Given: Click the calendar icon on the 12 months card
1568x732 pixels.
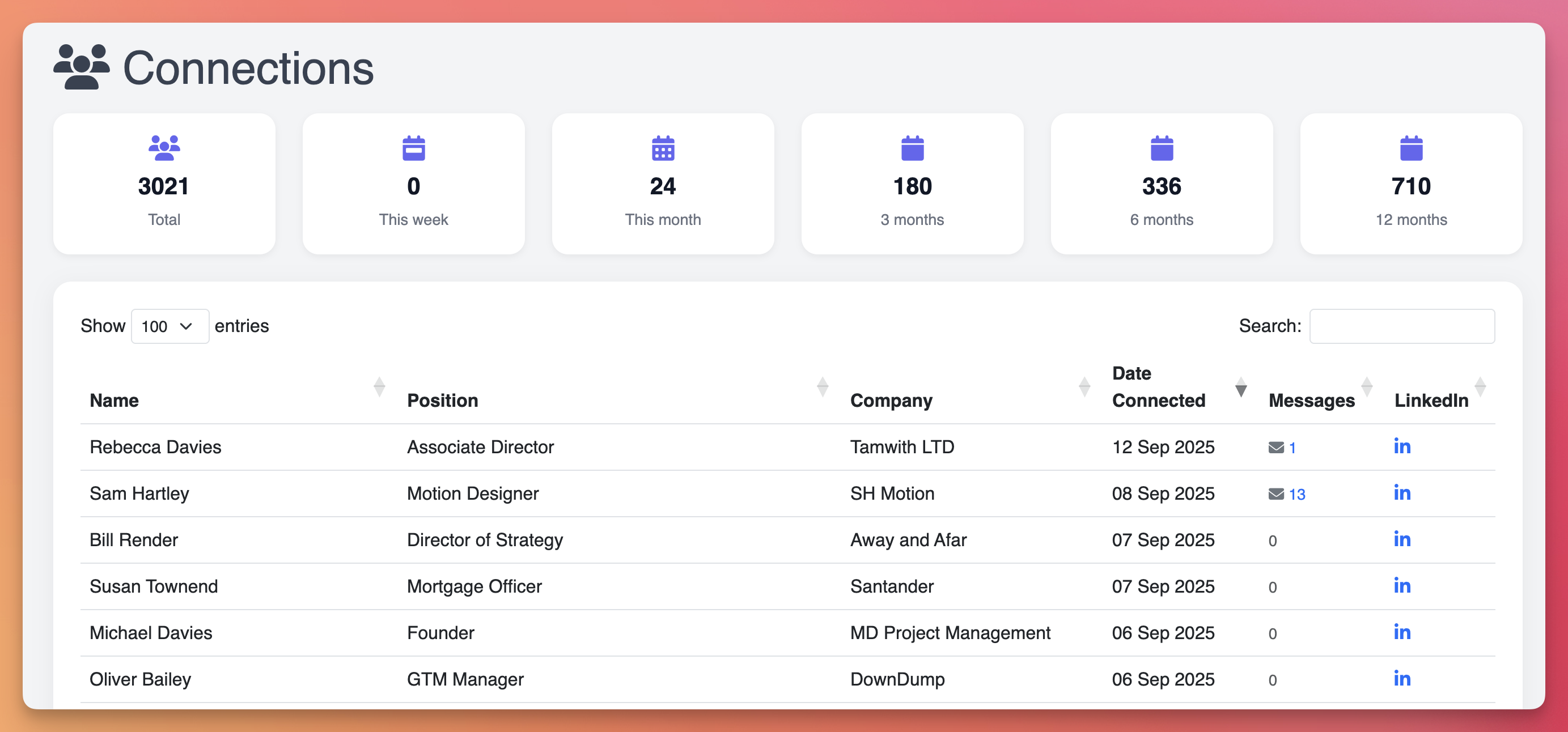Looking at the screenshot, I should point(1410,148).
